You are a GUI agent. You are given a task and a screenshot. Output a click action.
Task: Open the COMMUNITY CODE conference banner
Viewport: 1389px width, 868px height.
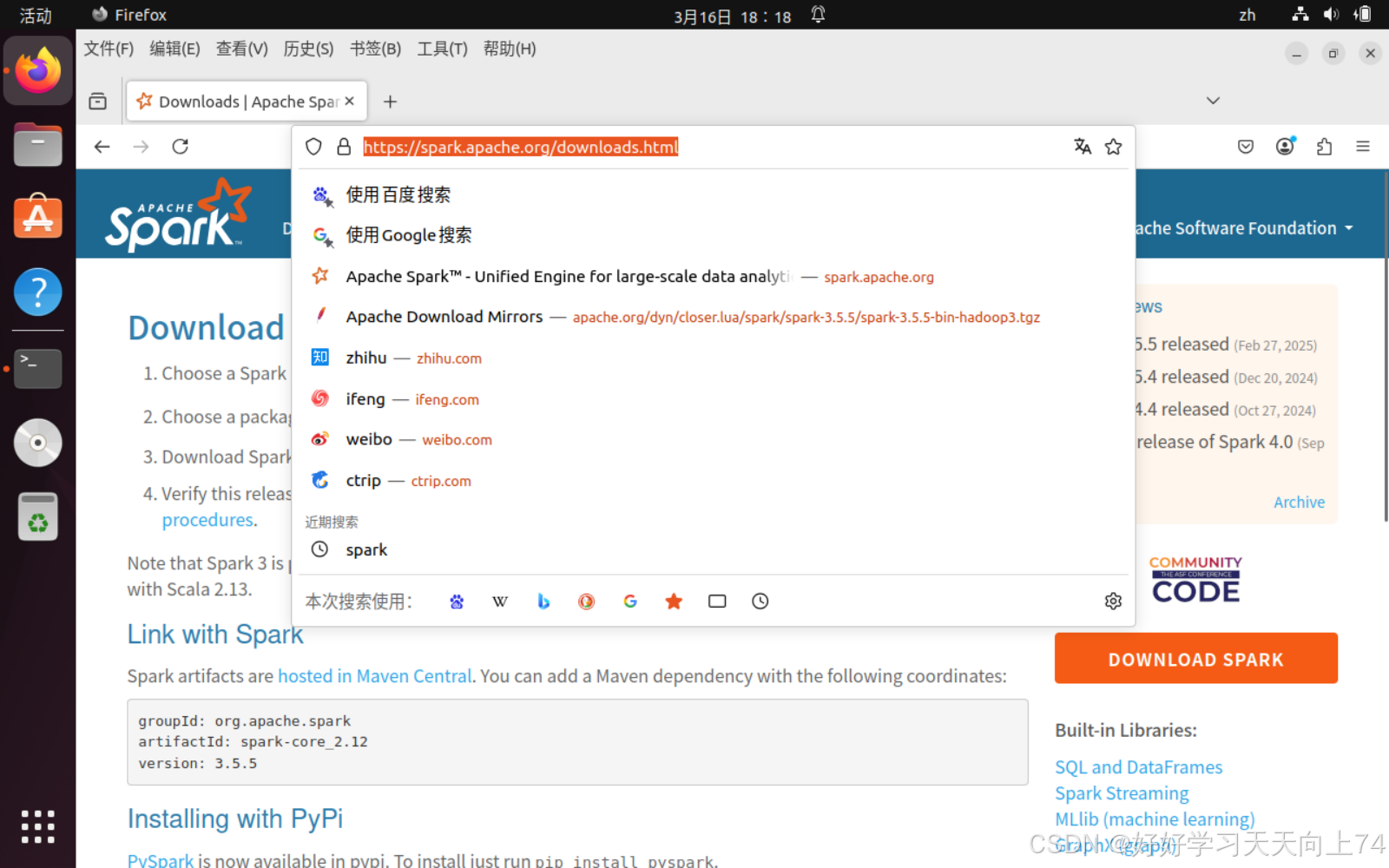click(1195, 578)
